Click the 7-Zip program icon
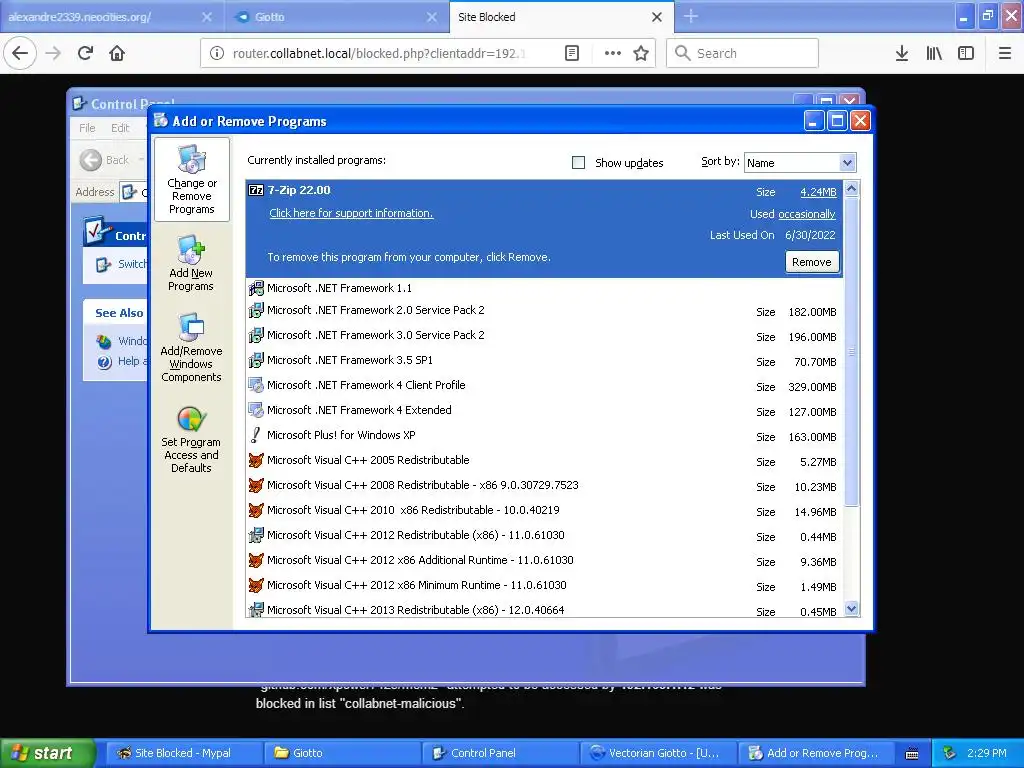The width and height of the screenshot is (1024, 768). (256, 190)
